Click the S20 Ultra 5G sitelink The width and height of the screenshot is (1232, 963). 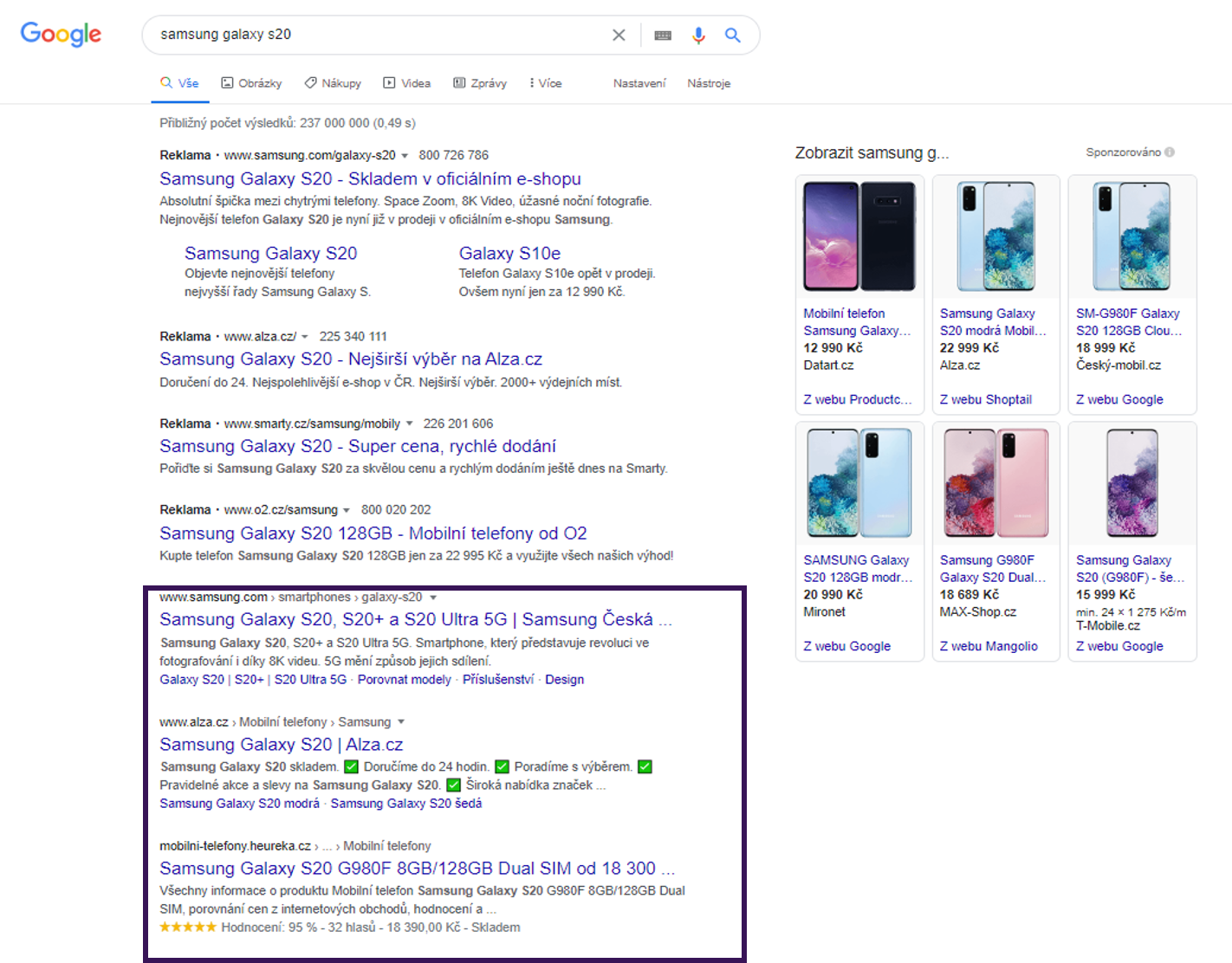pyautogui.click(x=310, y=680)
